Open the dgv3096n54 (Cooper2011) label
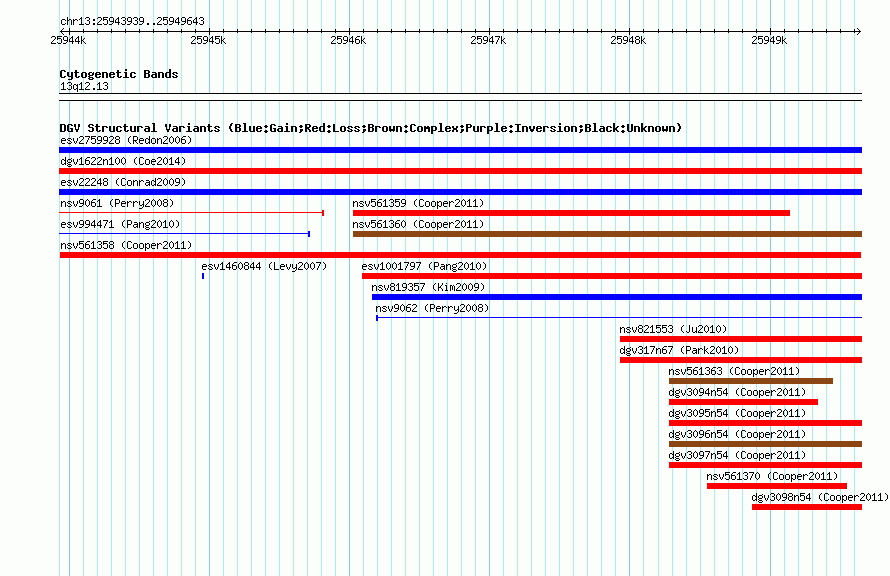Viewport: 890px width, 576px height. pyautogui.click(x=737, y=434)
